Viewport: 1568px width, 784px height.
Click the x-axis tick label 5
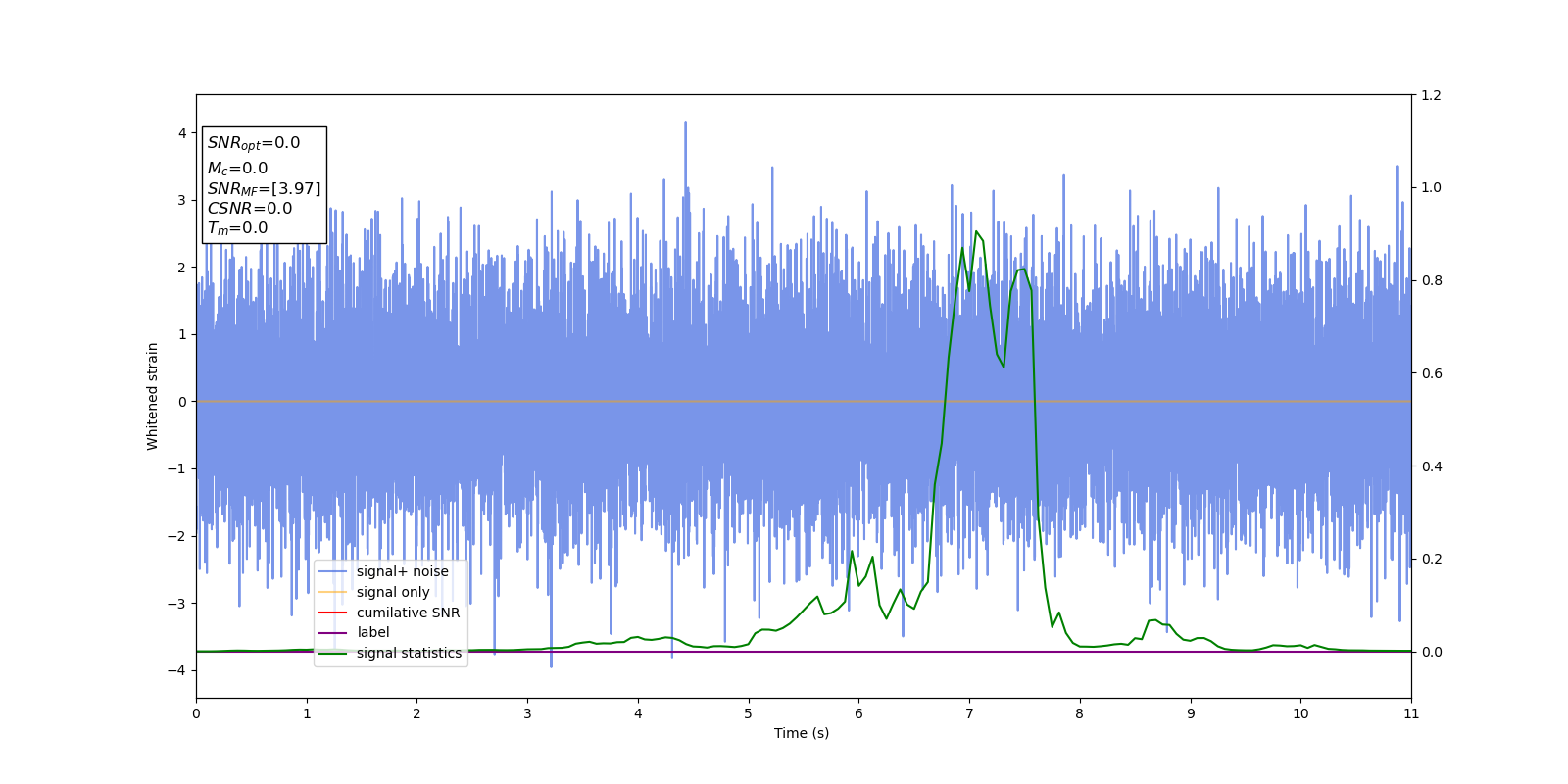pos(749,713)
